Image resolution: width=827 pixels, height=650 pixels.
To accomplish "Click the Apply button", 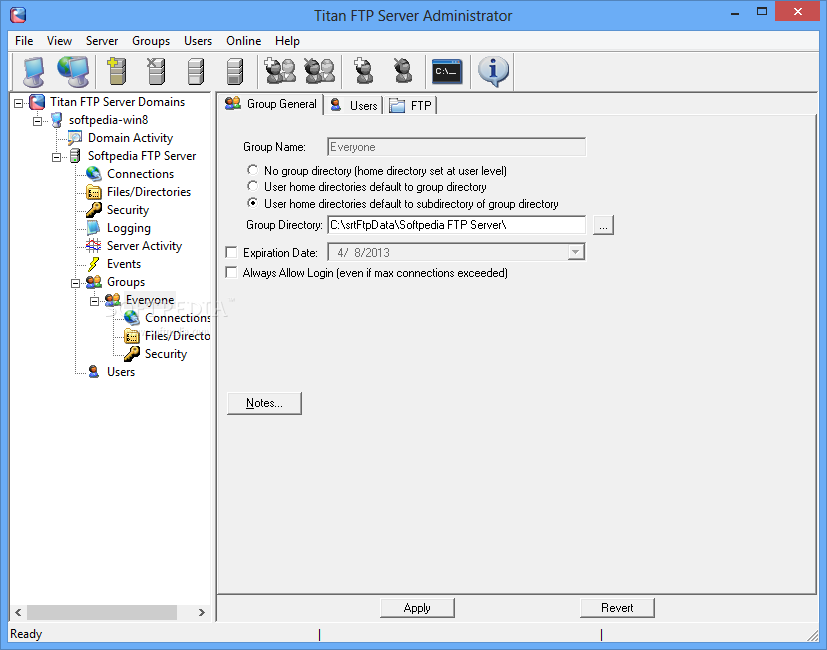I will click(417, 608).
